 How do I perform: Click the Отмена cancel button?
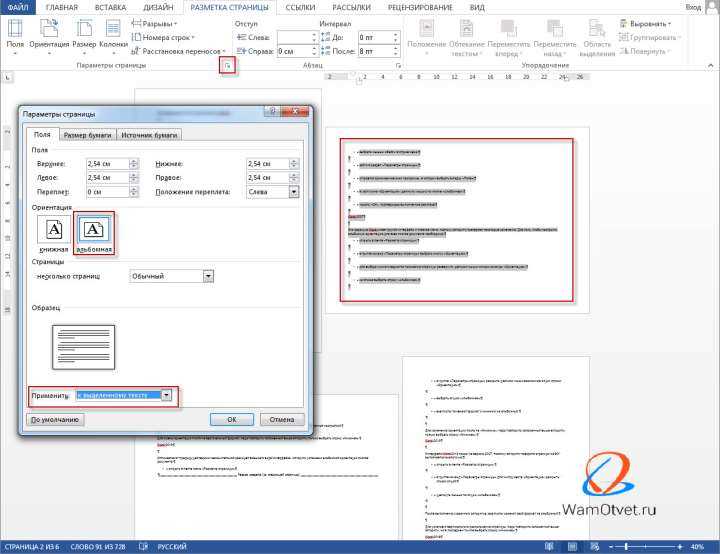point(282,419)
